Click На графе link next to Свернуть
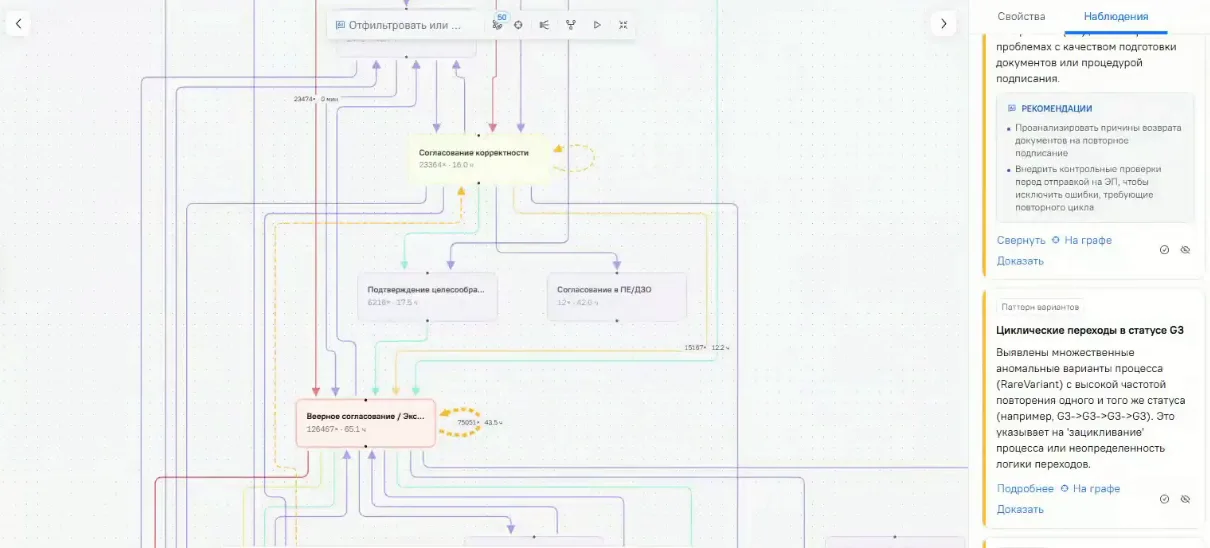Viewport: 1210px width, 548px height. 1087,240
